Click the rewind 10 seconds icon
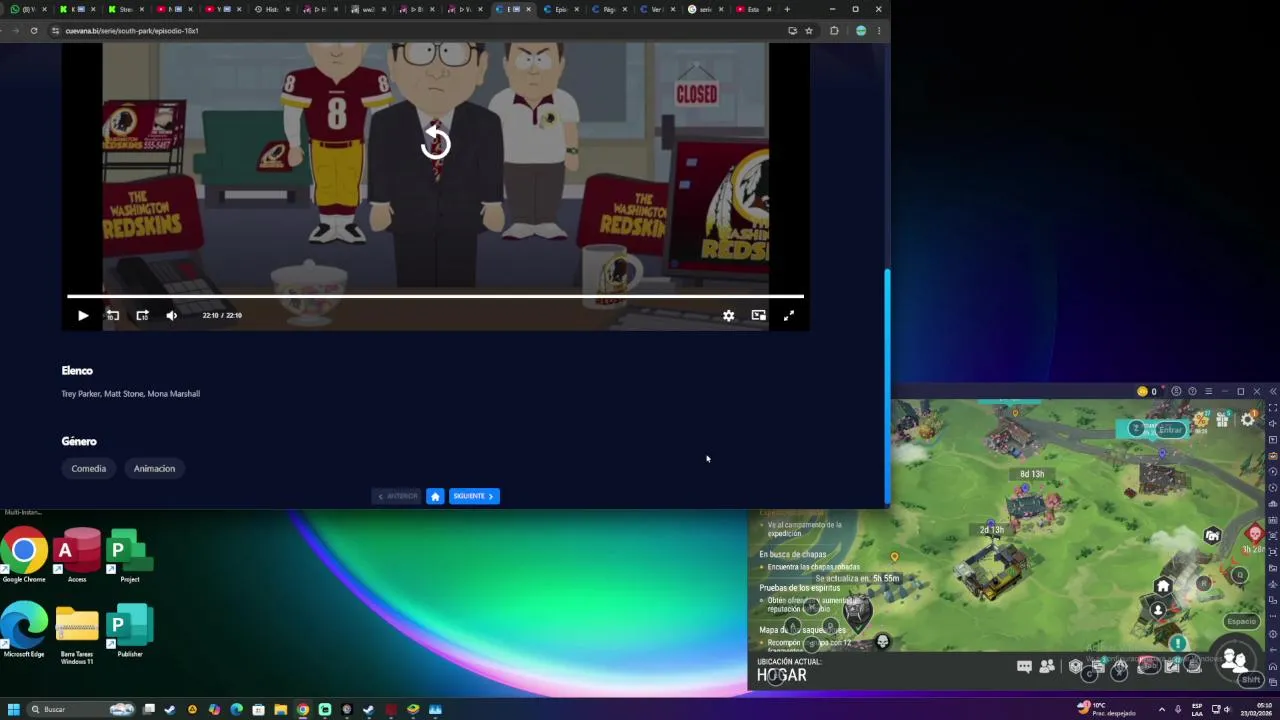This screenshot has height=720, width=1280. pyautogui.click(x=112, y=316)
